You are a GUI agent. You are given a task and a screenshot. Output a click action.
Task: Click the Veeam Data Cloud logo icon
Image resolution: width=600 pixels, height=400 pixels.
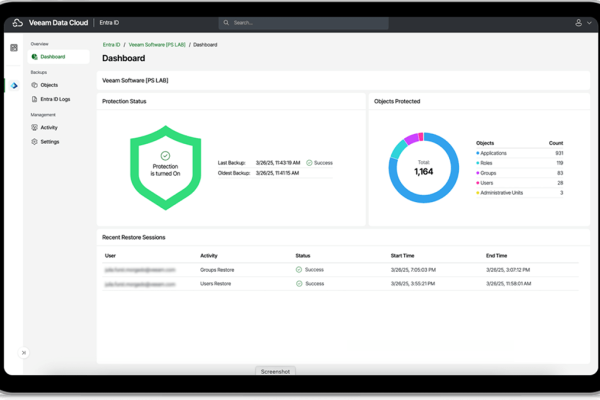click(x=18, y=23)
